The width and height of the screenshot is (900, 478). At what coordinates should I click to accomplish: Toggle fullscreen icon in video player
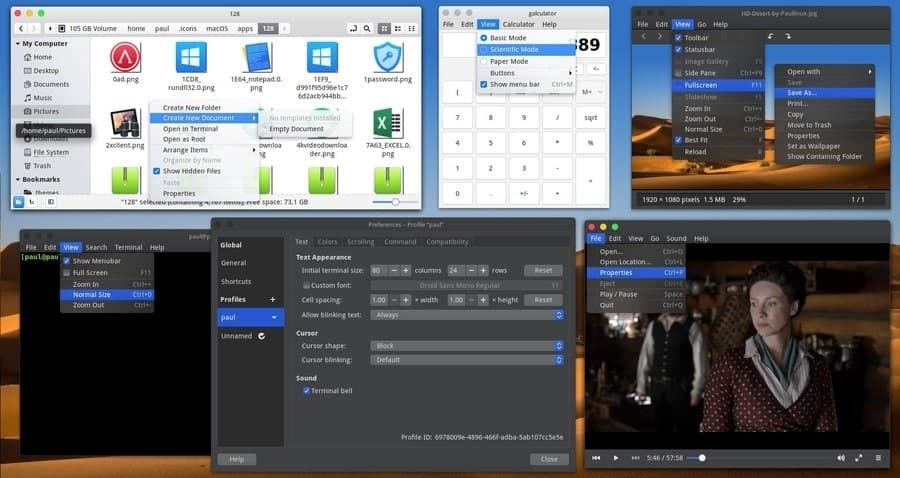pyautogui.click(x=859, y=458)
